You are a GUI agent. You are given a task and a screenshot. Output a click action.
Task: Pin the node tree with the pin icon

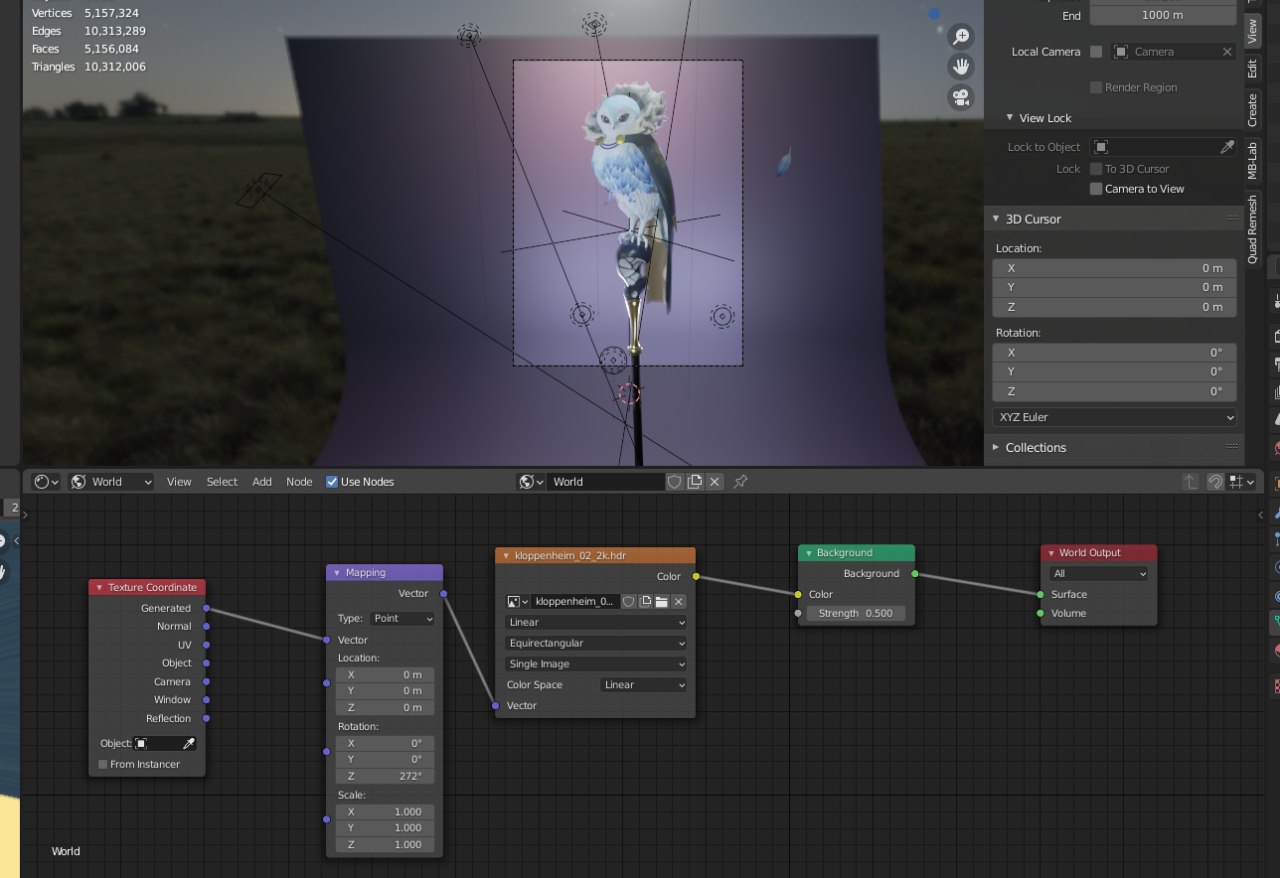pyautogui.click(x=740, y=482)
